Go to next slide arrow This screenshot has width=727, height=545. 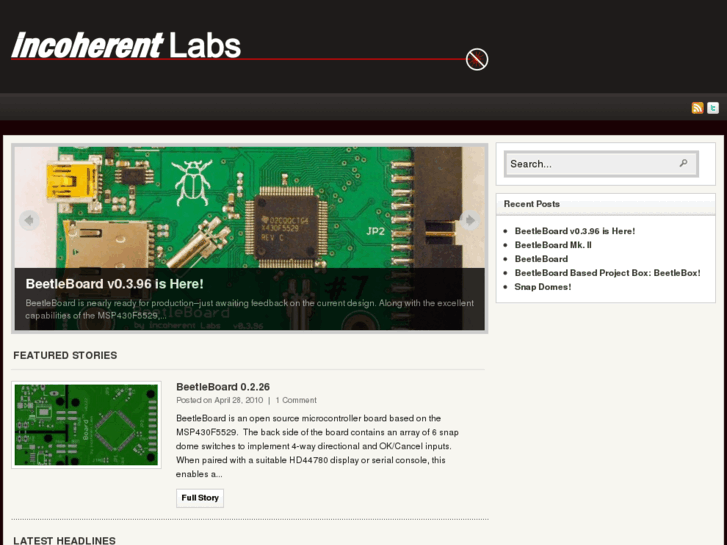coord(470,220)
